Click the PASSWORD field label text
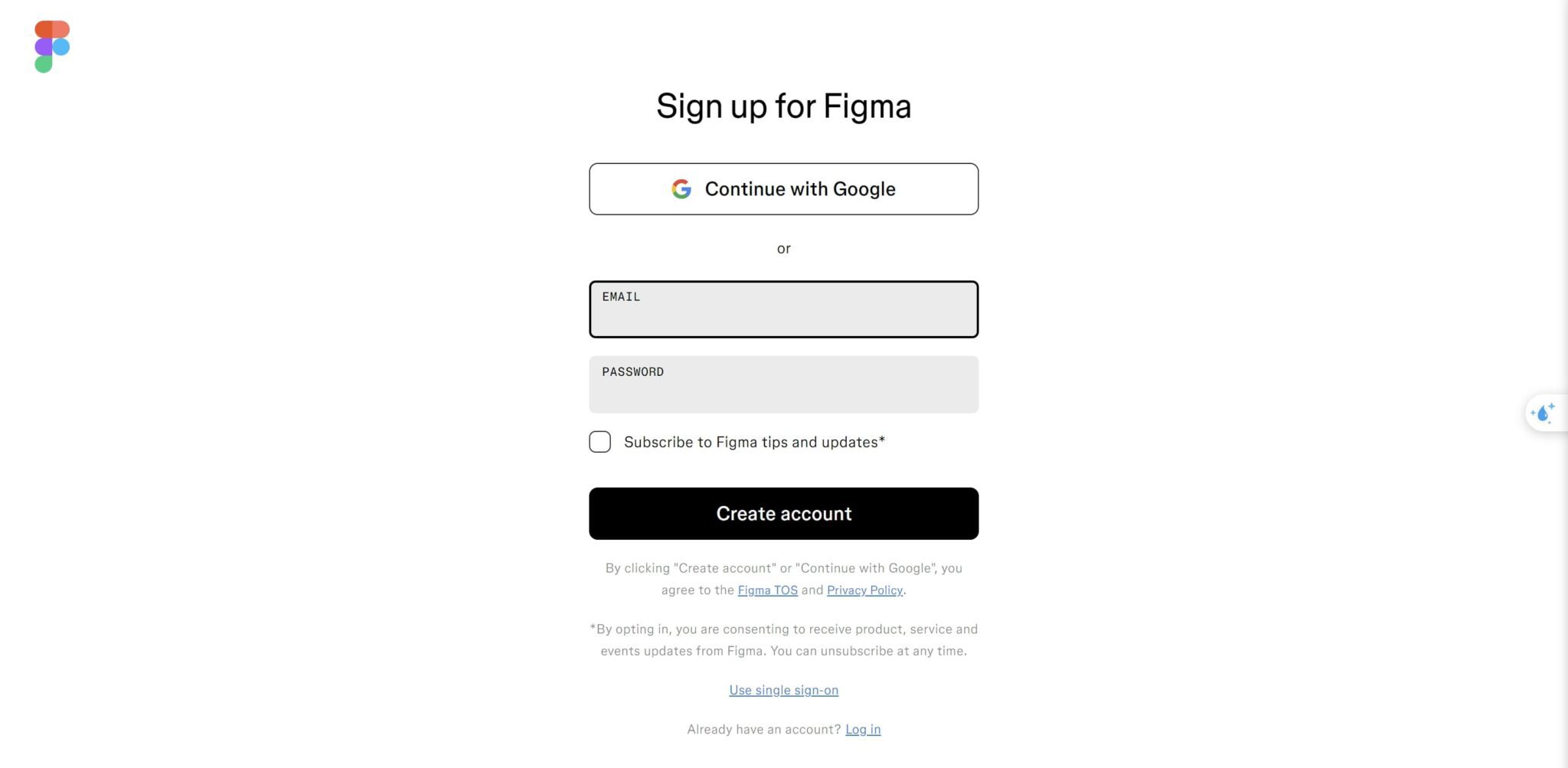 tap(632, 371)
